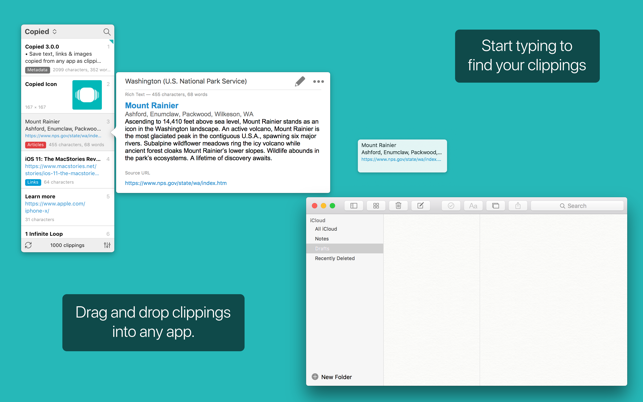643x402 pixels.
Task: Click the red Articles tag
Action: pos(35,145)
